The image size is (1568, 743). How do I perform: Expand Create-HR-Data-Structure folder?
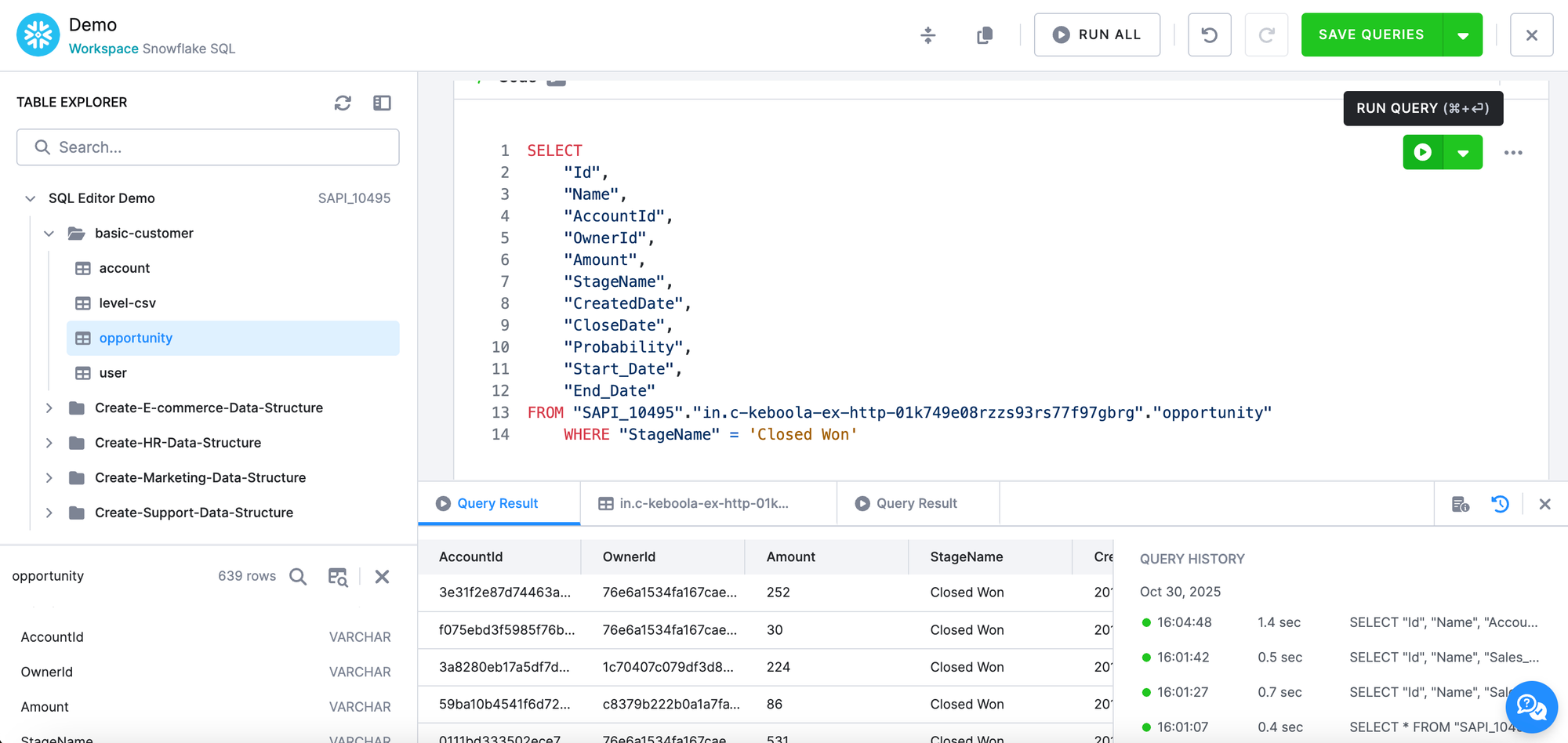(49, 442)
